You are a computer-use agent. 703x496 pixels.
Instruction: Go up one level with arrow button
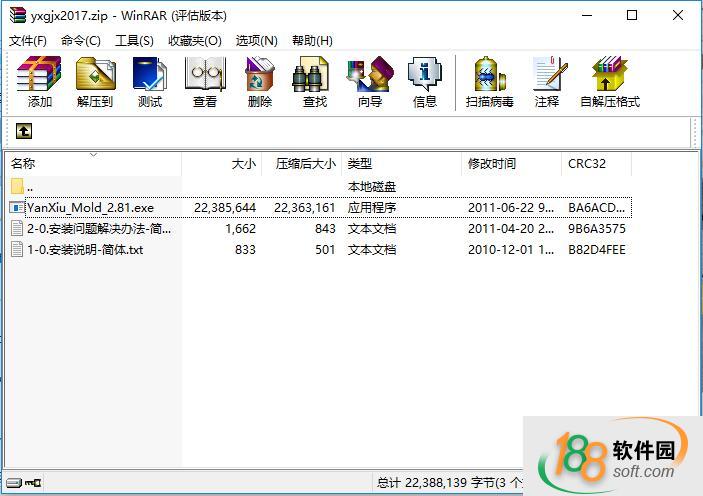(x=24, y=131)
